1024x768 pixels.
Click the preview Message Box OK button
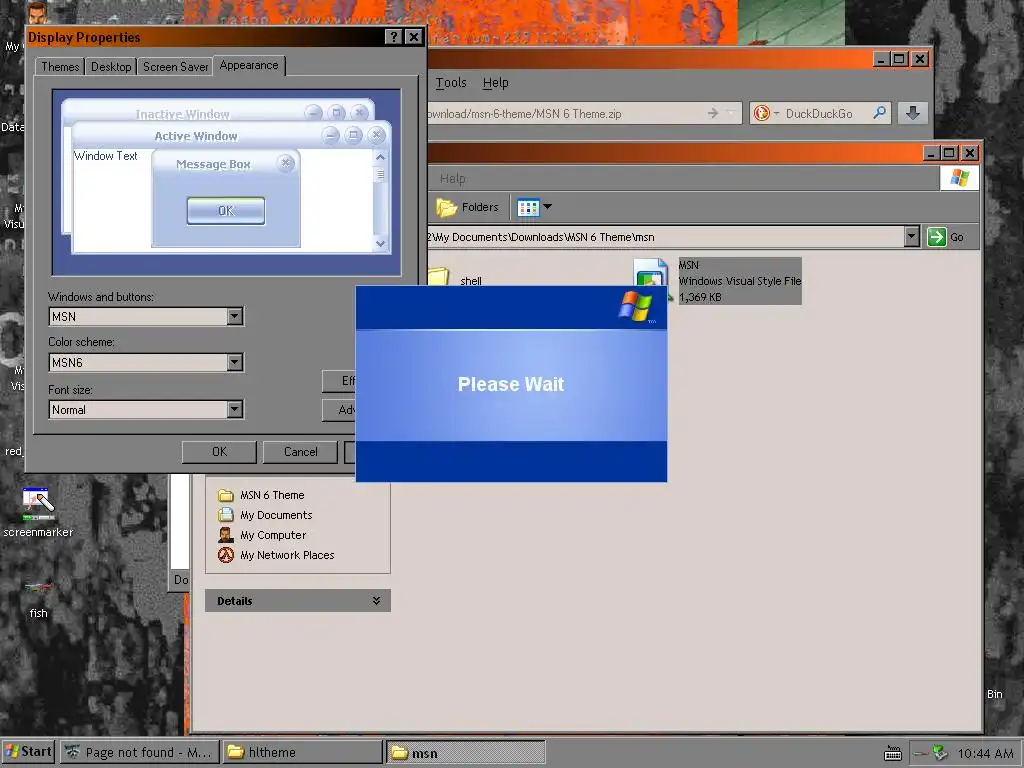coord(226,211)
